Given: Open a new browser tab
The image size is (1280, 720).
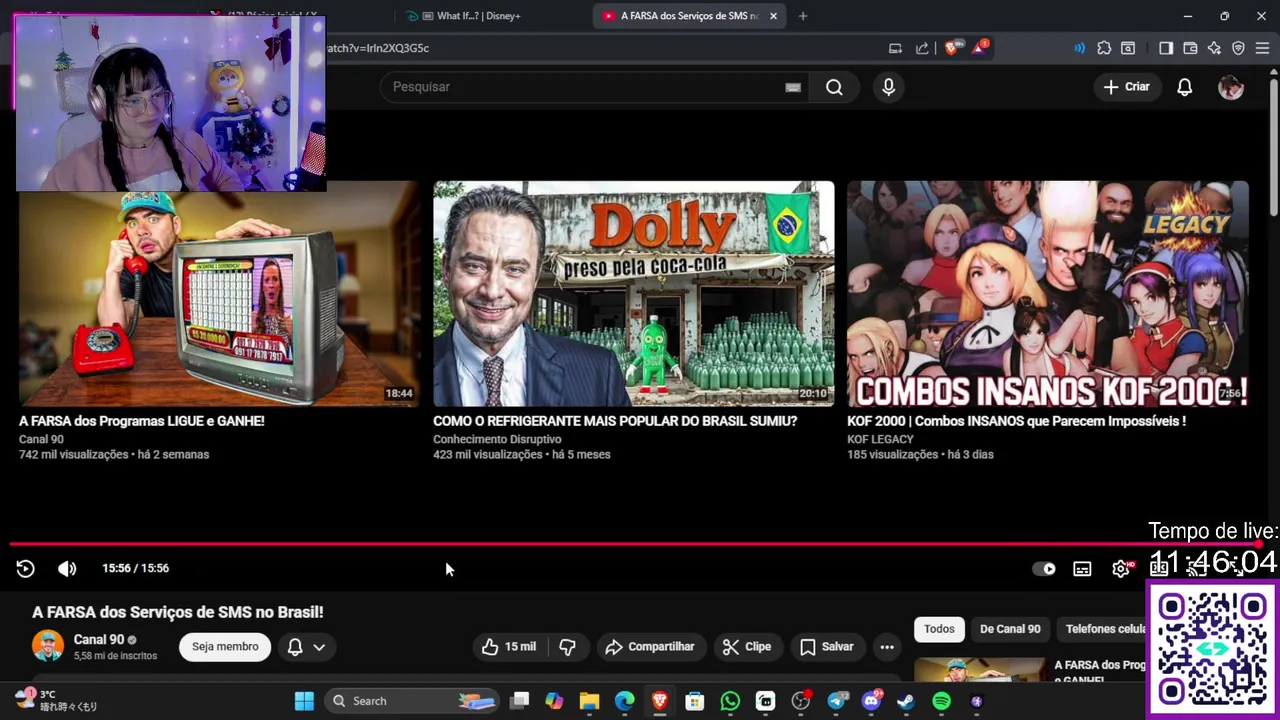Looking at the screenshot, I should click(802, 16).
